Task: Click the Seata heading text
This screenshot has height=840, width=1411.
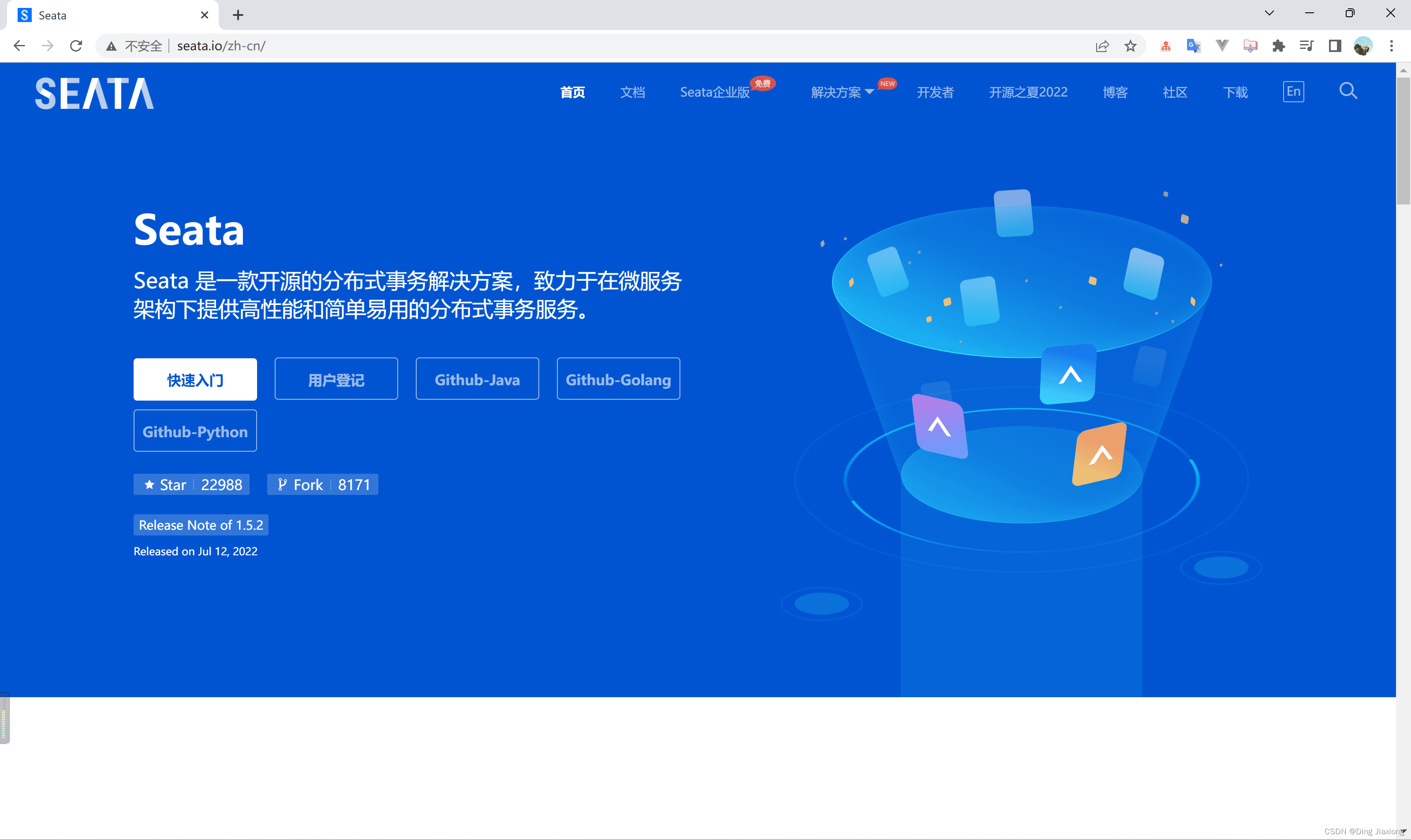Action: [x=189, y=230]
